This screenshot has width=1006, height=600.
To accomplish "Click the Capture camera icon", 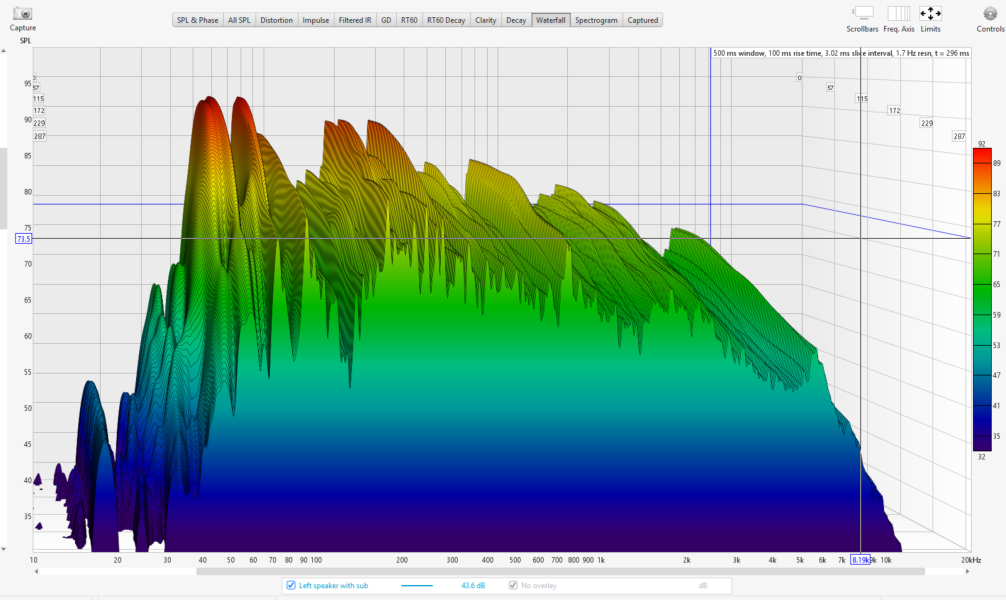I will 22,13.
